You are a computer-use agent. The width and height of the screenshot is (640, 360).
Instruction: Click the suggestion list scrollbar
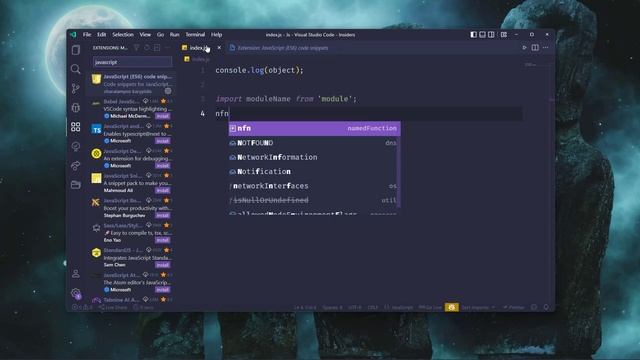pos(399,171)
